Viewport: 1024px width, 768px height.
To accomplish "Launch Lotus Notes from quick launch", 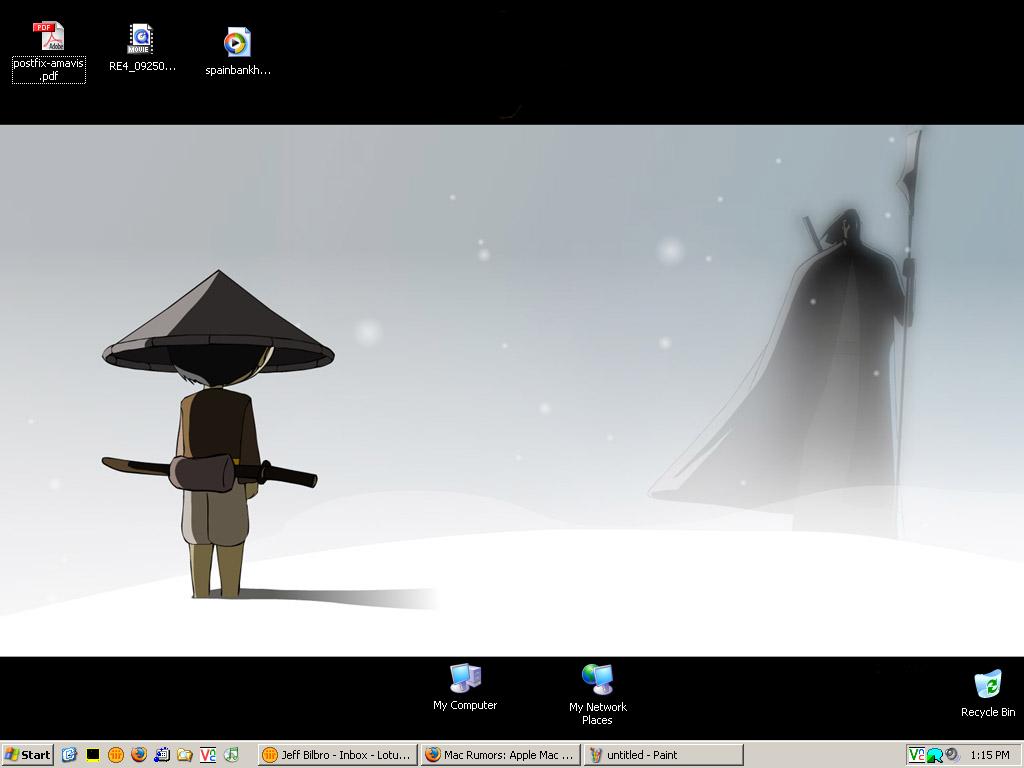I will (x=116, y=755).
